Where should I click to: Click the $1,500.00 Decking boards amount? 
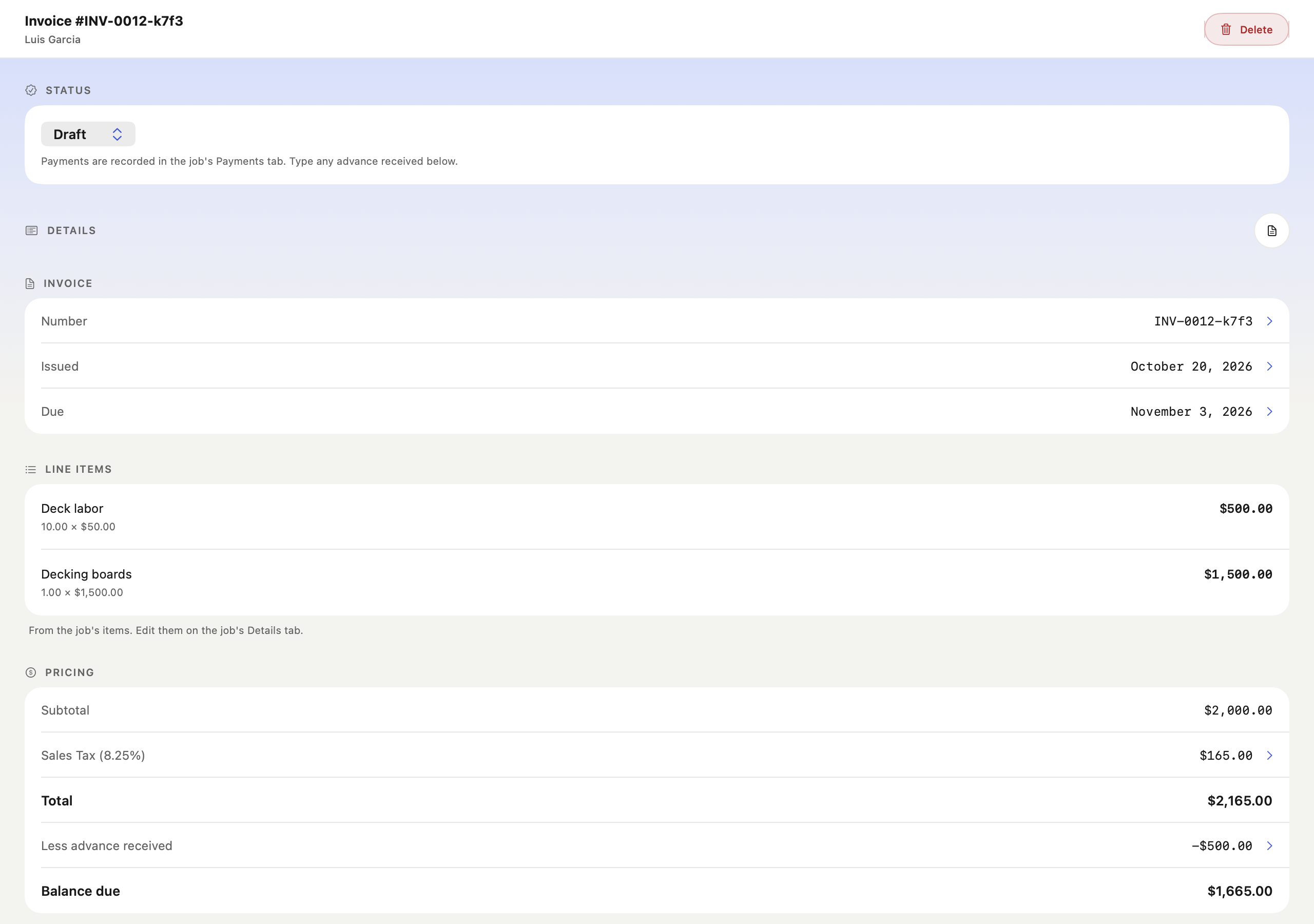[1238, 574]
